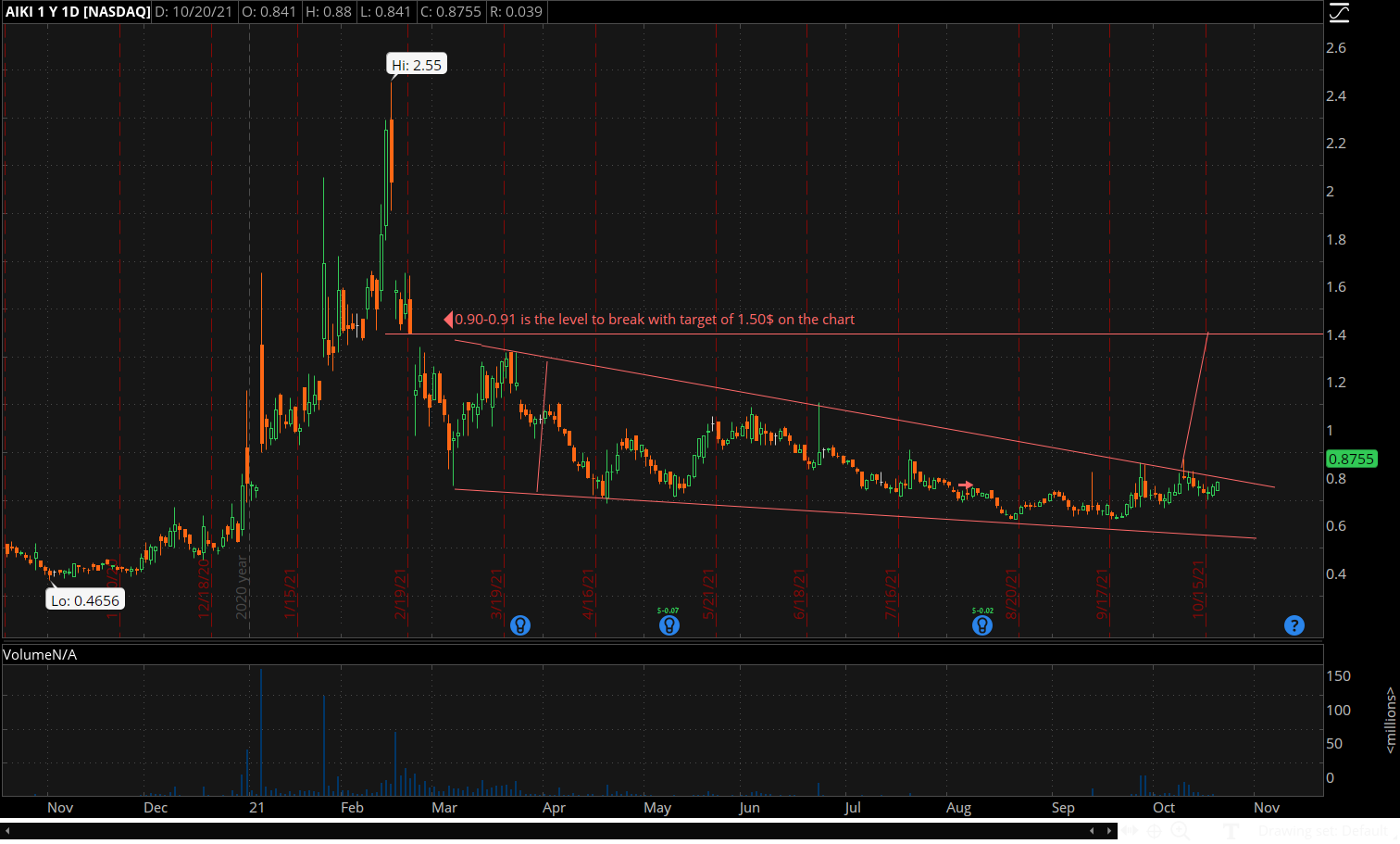Select the 4/16/21 expiration marker
Viewport: 1400px width, 844px height.
click(587, 594)
